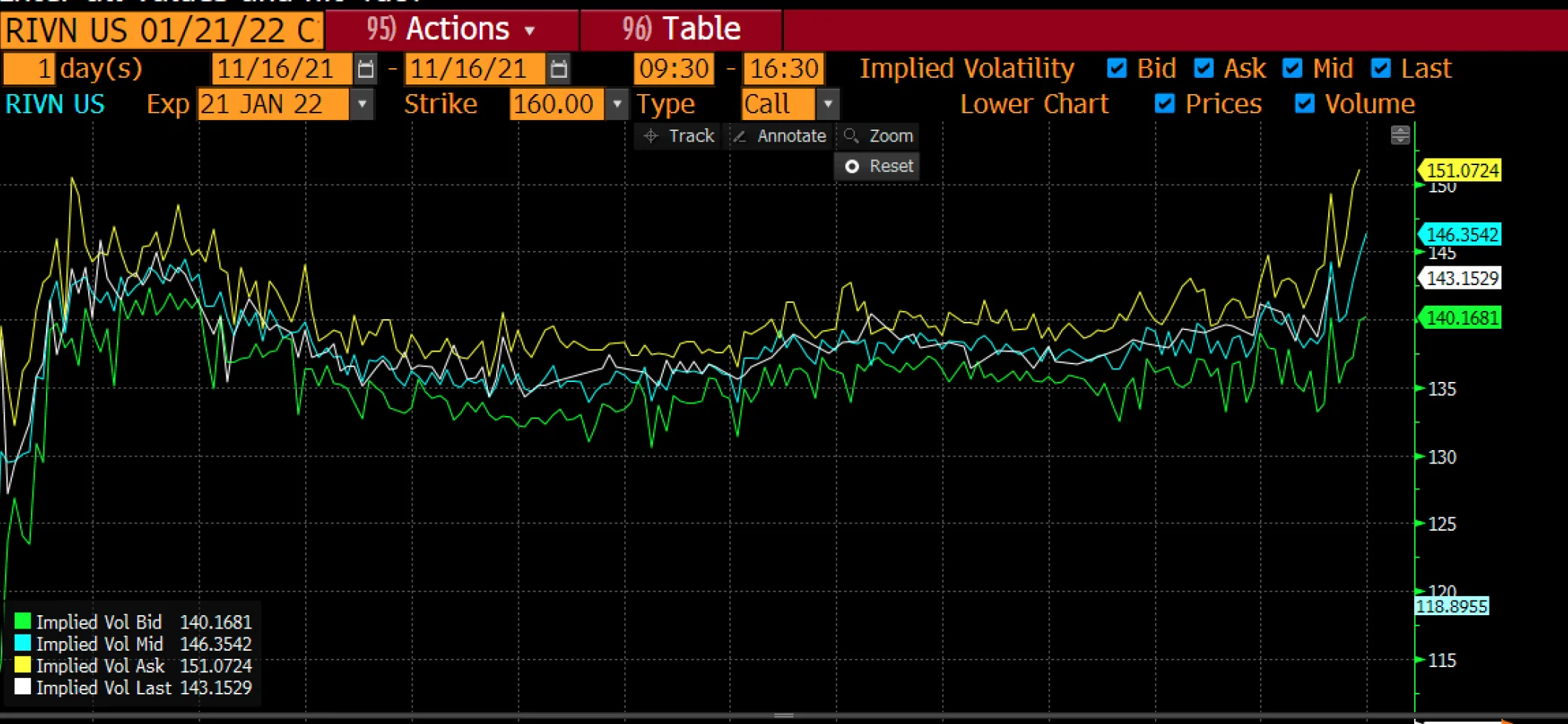Image resolution: width=1568 pixels, height=724 pixels.
Task: Click the Implied Vol Mid legend text
Action: point(100,644)
